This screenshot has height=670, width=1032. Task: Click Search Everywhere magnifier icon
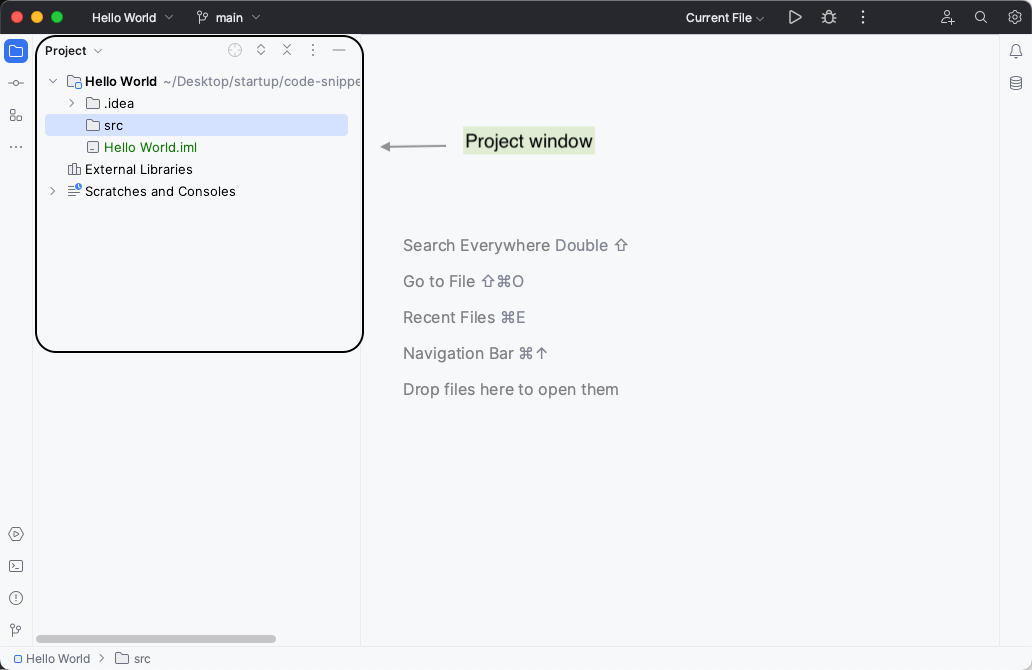click(x=981, y=17)
